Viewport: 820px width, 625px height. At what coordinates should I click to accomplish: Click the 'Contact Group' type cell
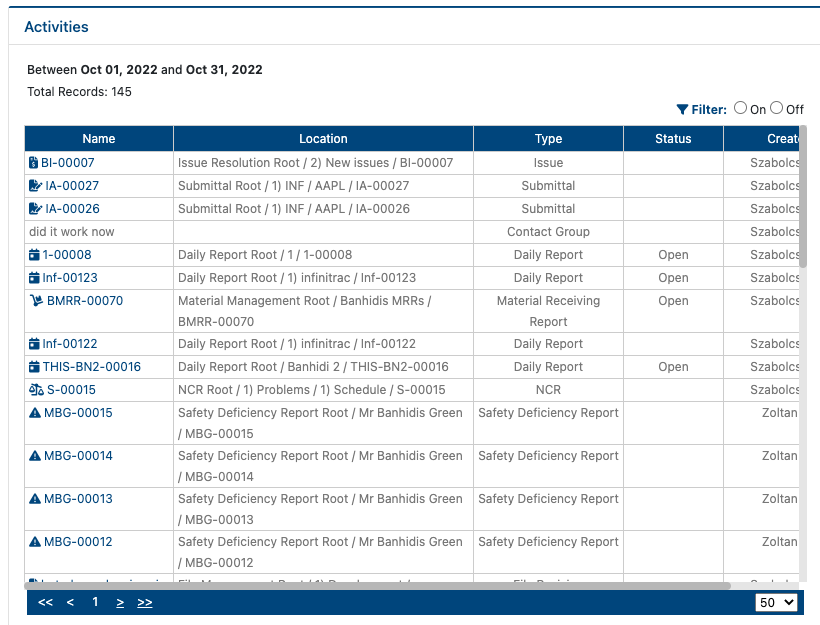pos(548,232)
